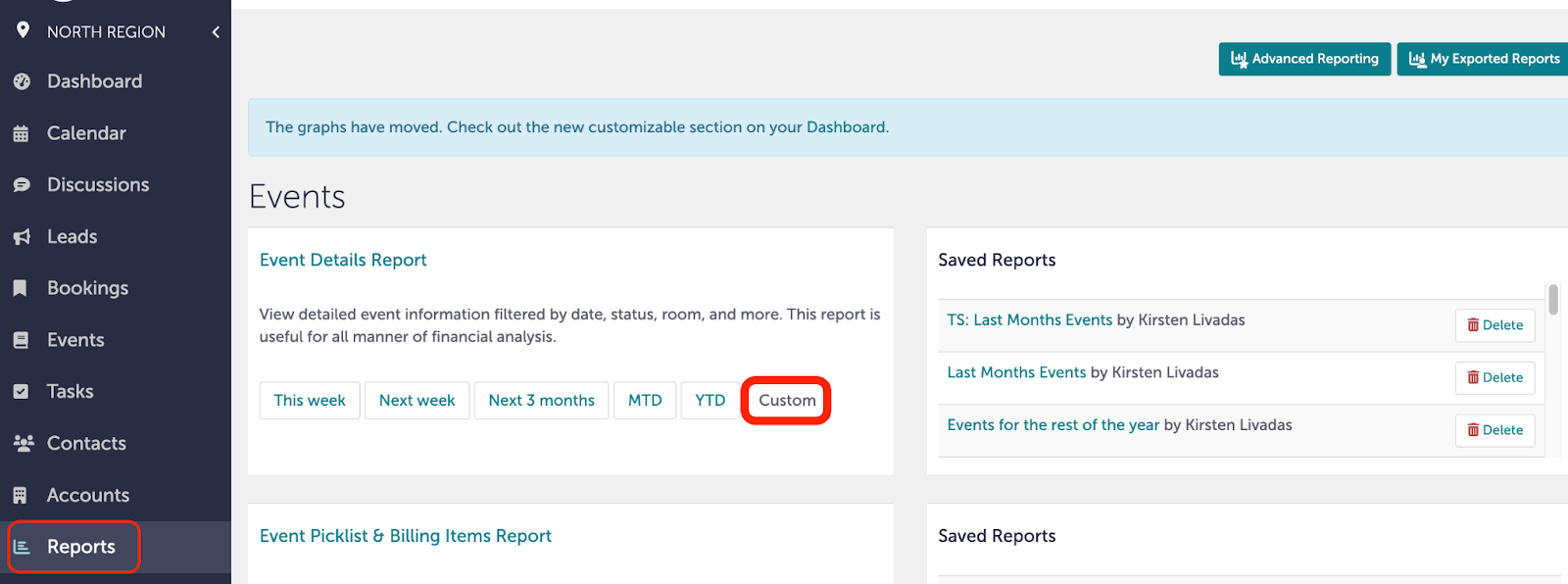Click the Leads megaphone icon
Image resolution: width=1568 pixels, height=584 pixels.
(x=22, y=237)
